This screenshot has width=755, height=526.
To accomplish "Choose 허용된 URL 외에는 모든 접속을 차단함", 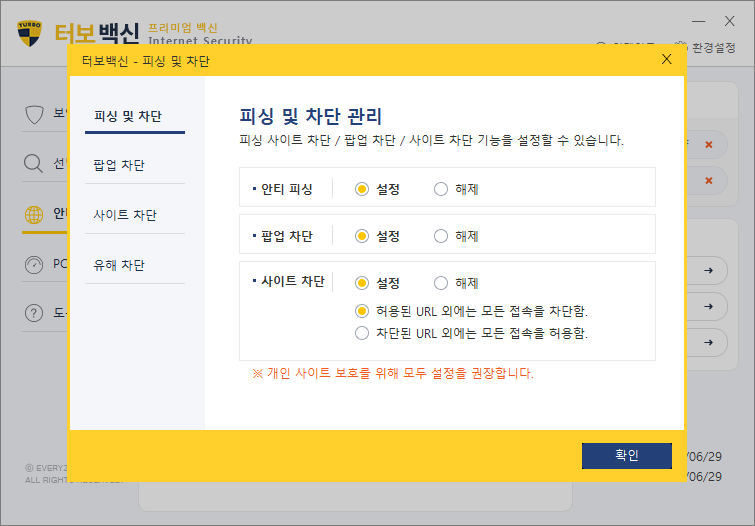I will coord(362,311).
